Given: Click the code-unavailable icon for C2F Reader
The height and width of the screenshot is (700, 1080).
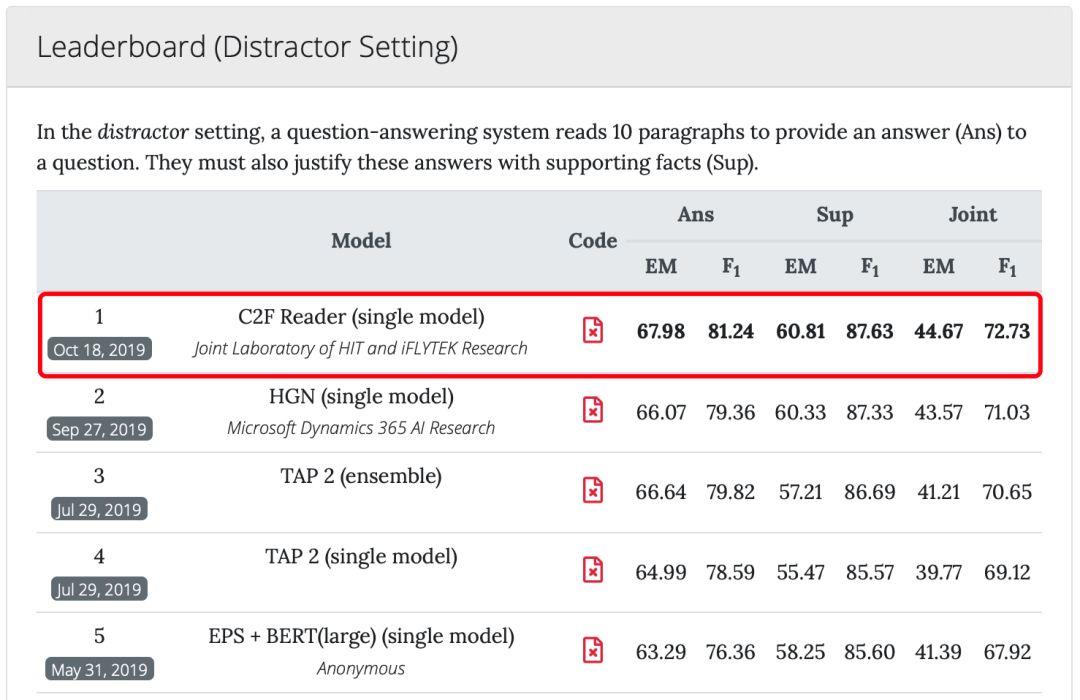Looking at the screenshot, I should [x=593, y=330].
